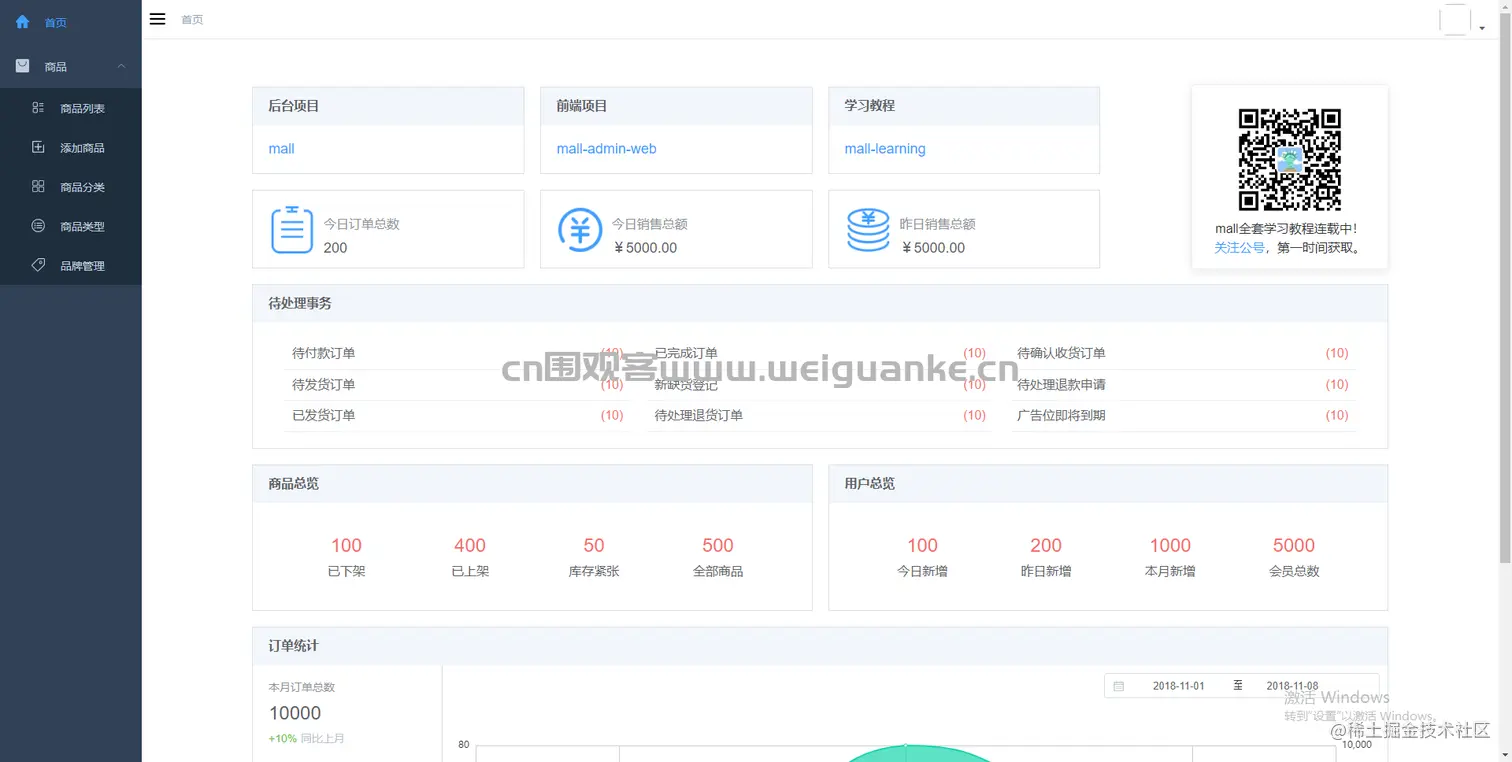Open 商品列表 menu item
The image size is (1512, 762).
coord(71,108)
